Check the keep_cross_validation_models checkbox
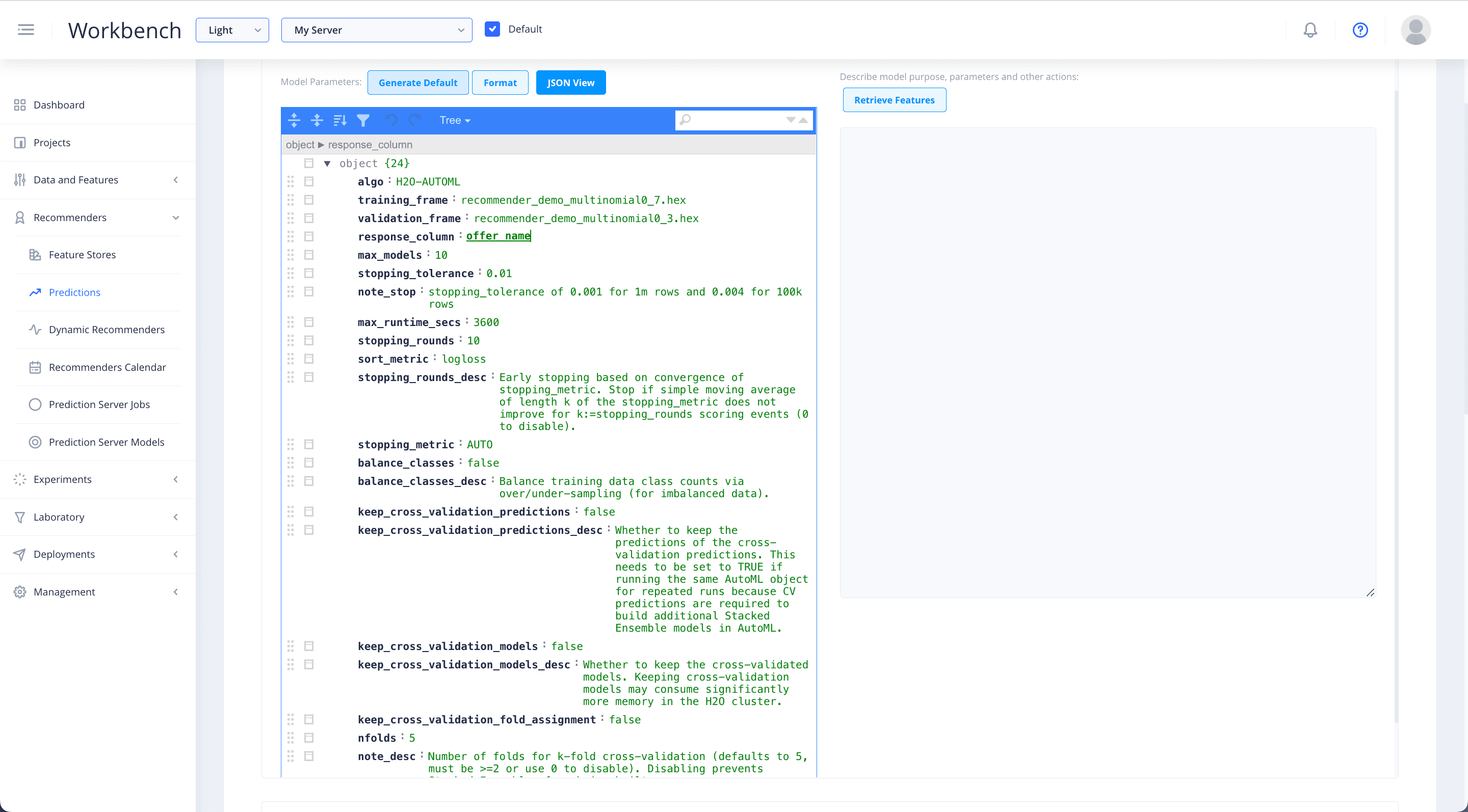This screenshot has width=1468, height=812. 310,646
